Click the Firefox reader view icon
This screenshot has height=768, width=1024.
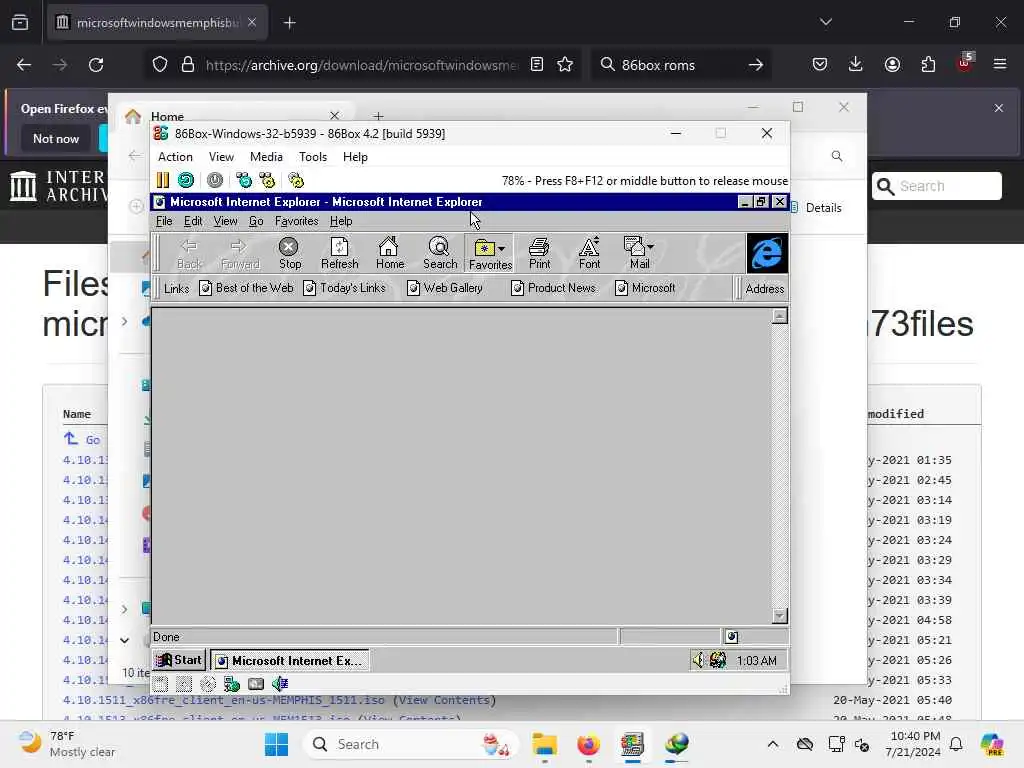point(537,65)
